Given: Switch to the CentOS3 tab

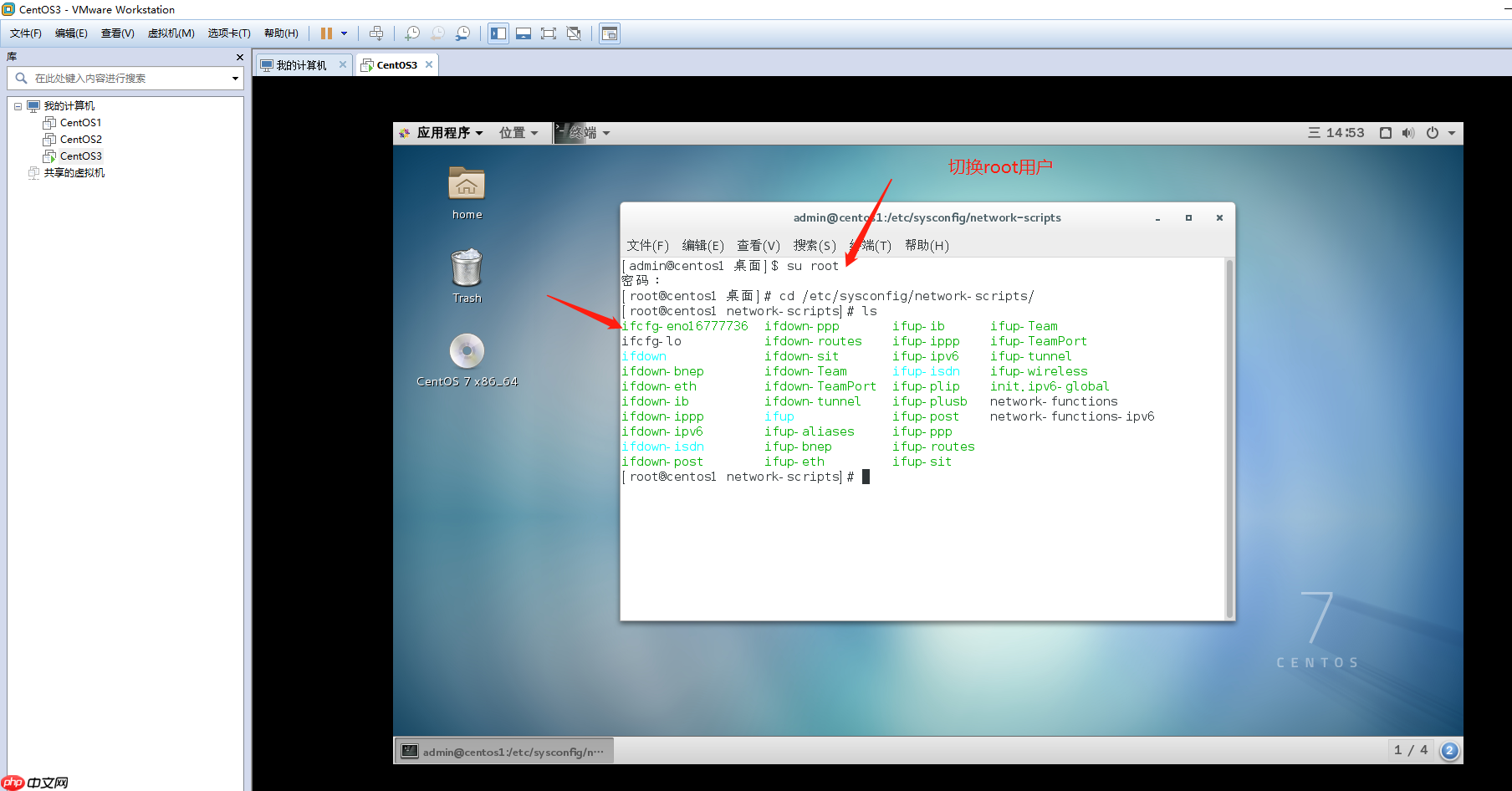Looking at the screenshot, I should pos(397,65).
